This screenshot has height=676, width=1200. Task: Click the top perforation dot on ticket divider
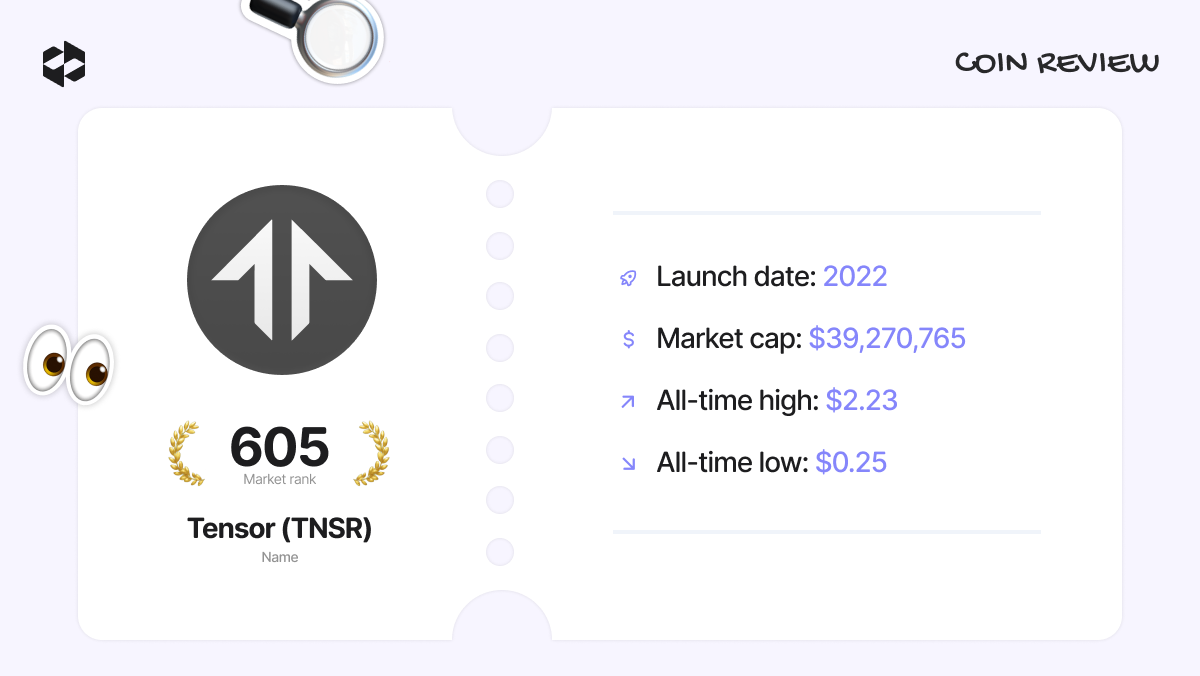[x=500, y=194]
